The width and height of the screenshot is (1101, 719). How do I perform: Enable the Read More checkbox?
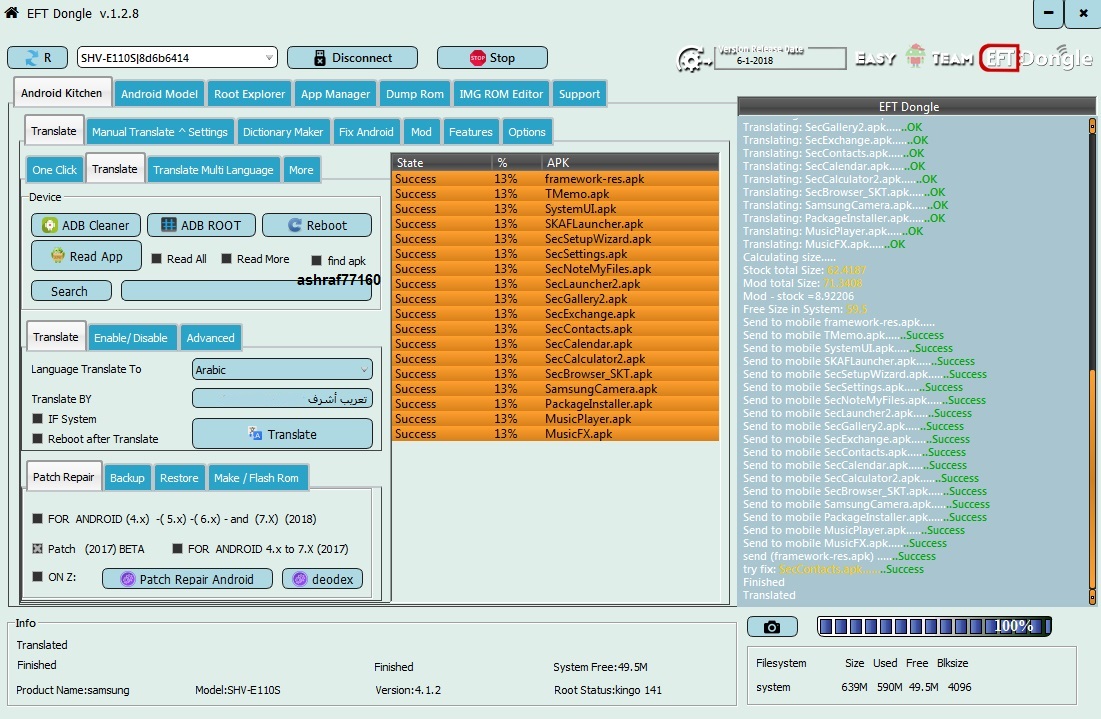click(x=227, y=259)
